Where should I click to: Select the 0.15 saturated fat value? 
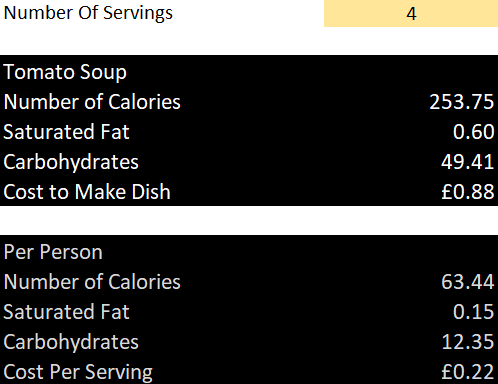[473, 312]
